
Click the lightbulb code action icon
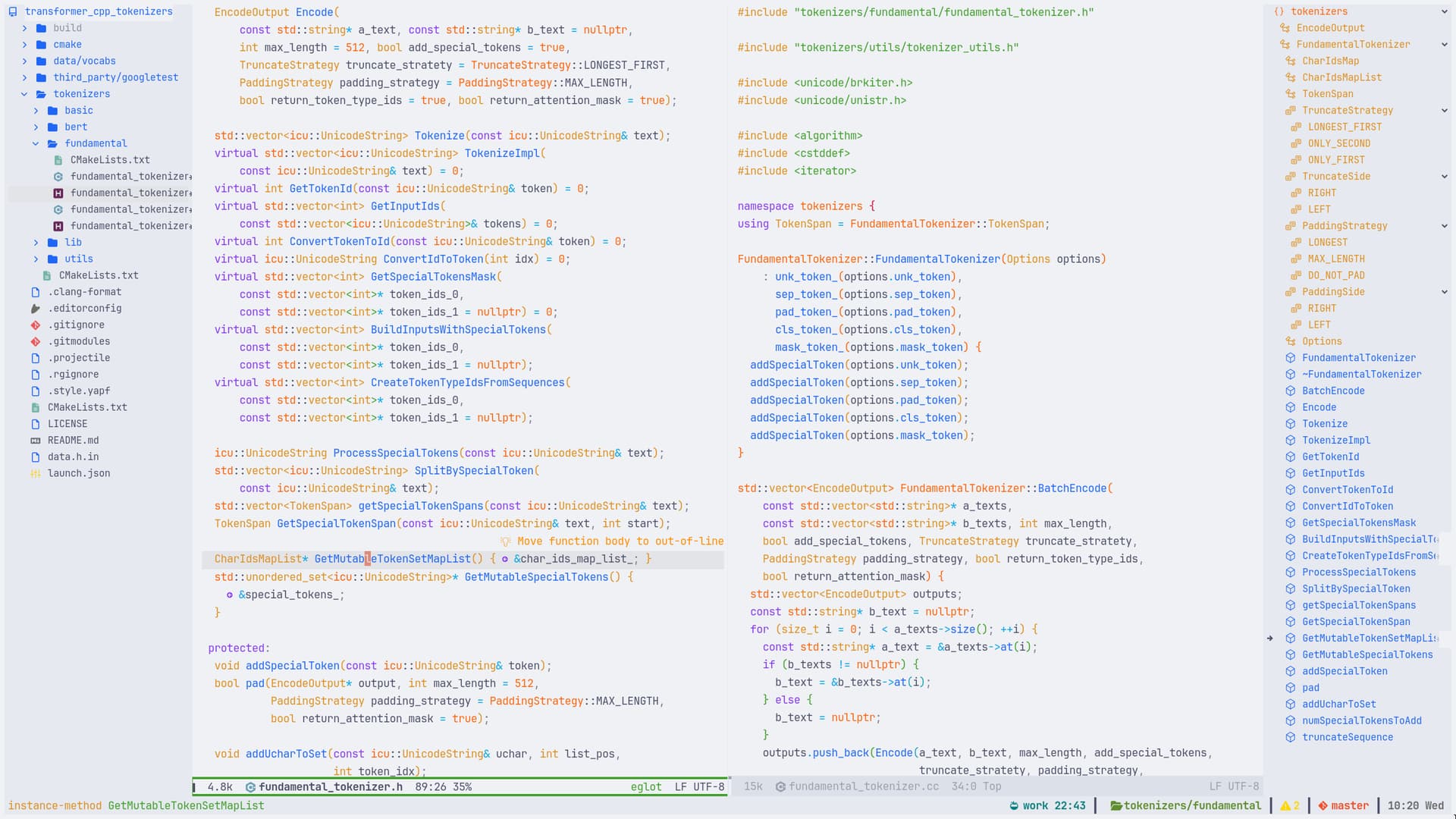pos(506,541)
